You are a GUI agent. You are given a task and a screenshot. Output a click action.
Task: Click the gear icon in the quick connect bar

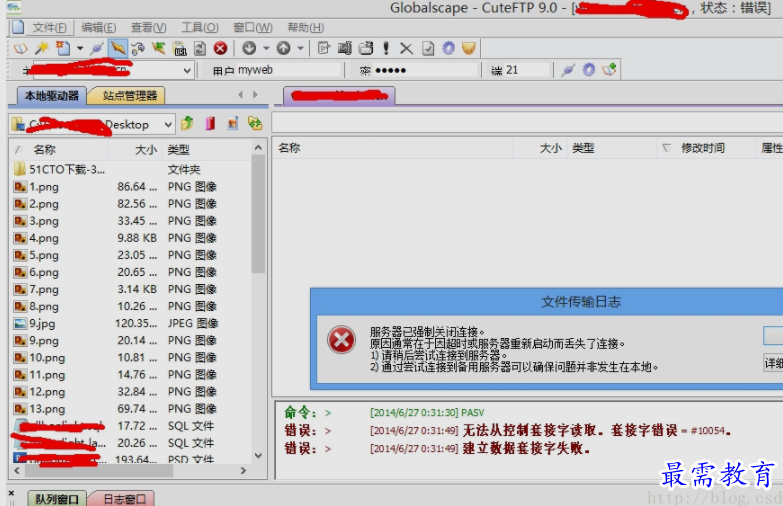[x=589, y=70]
